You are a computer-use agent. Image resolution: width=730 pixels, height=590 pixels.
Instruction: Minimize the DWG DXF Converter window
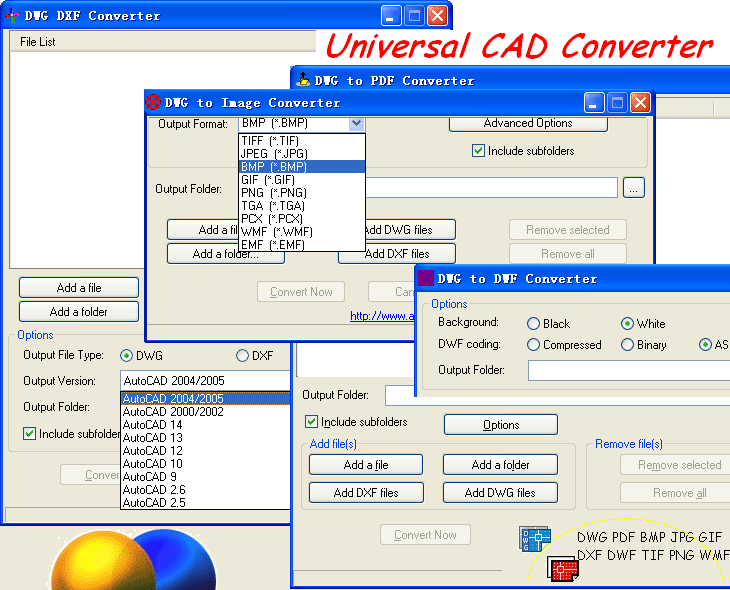[x=391, y=16]
